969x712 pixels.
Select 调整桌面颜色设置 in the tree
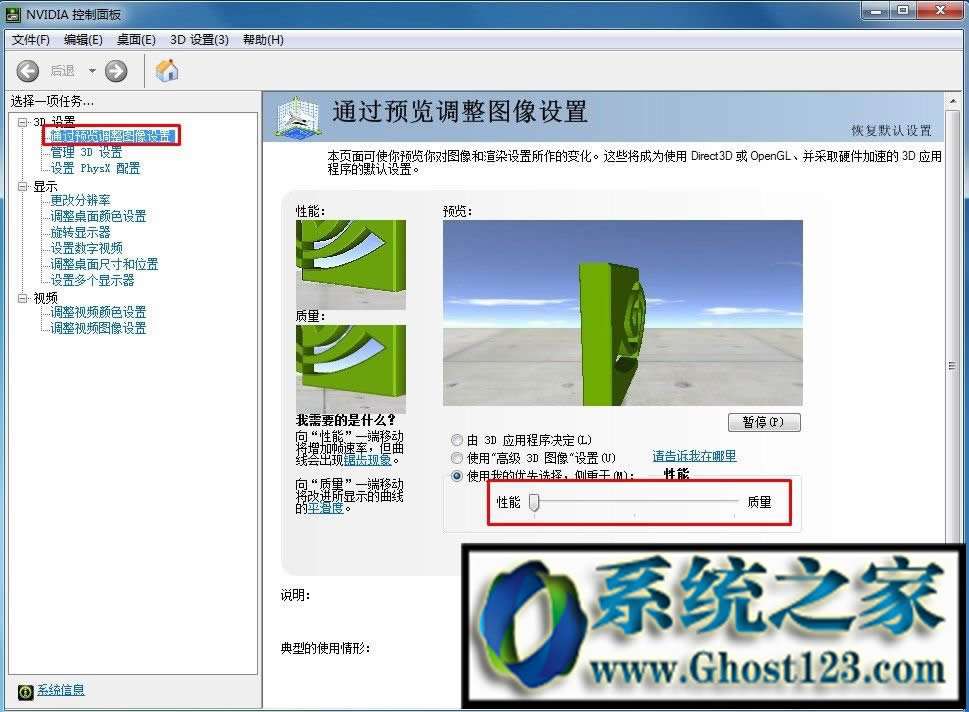[x=98, y=216]
